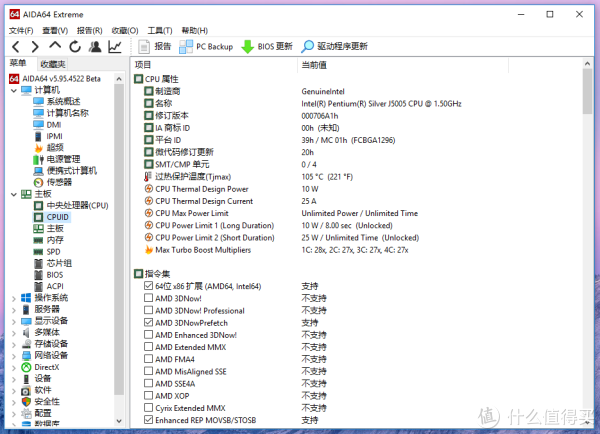Refresh the page with the circular arrow icon
The height and width of the screenshot is (434, 600).
point(75,47)
